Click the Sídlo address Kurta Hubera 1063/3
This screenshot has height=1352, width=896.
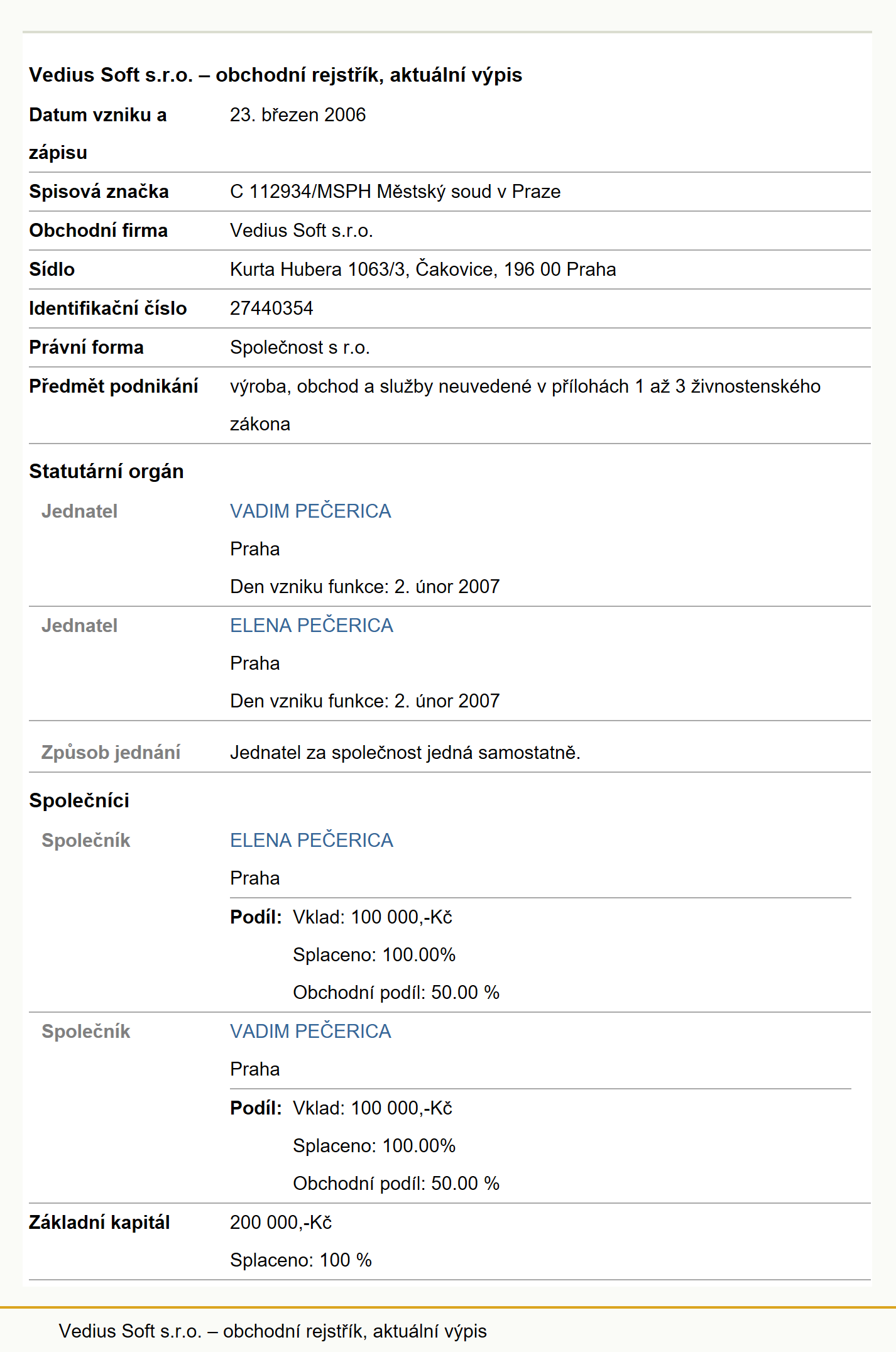tap(423, 269)
